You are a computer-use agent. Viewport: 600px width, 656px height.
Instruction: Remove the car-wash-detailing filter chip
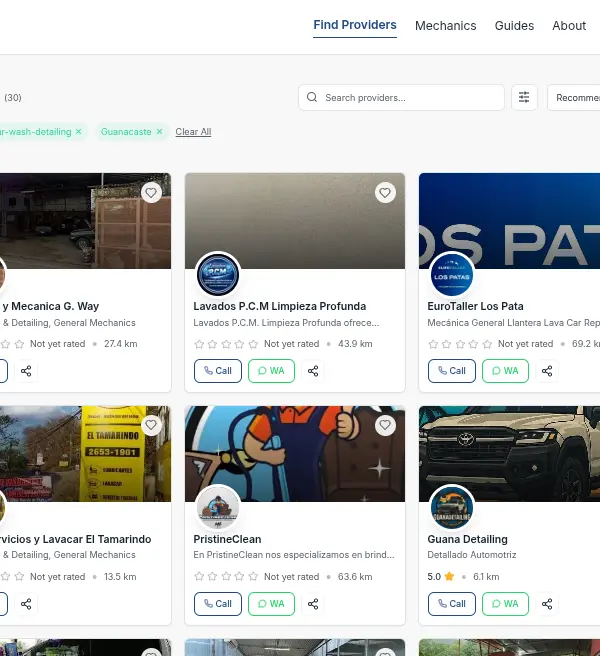(79, 132)
